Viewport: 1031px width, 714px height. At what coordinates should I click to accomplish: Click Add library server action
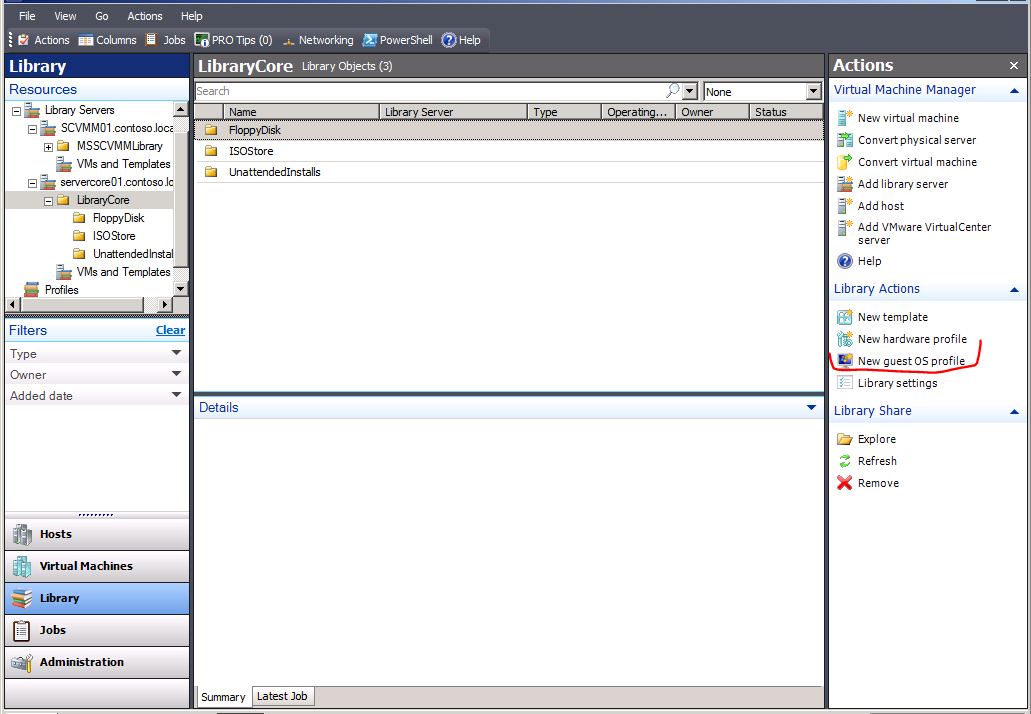pyautogui.click(x=893, y=184)
